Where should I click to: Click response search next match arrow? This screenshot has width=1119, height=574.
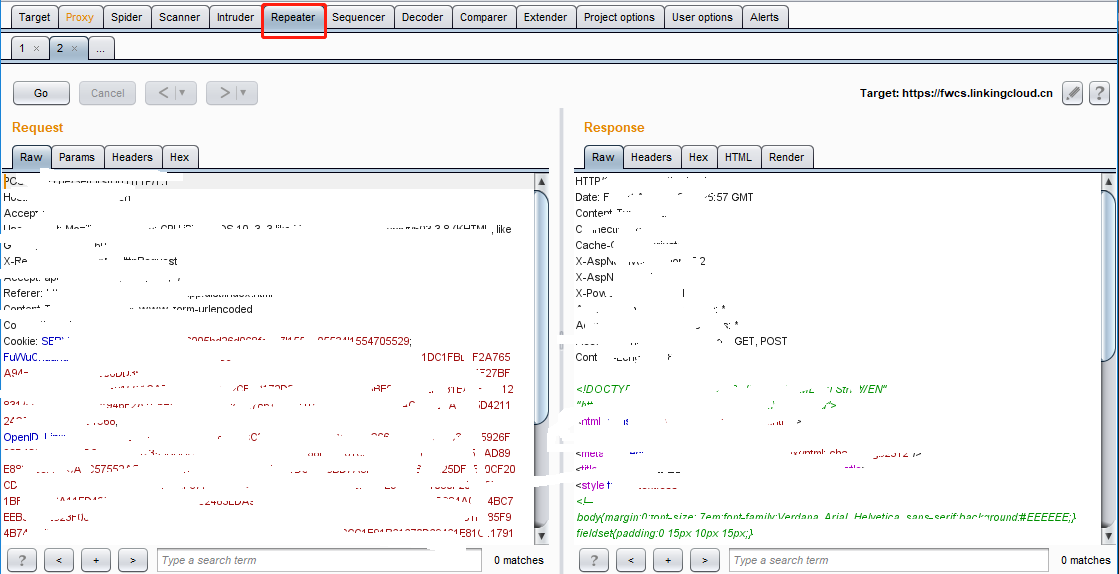tap(704, 560)
